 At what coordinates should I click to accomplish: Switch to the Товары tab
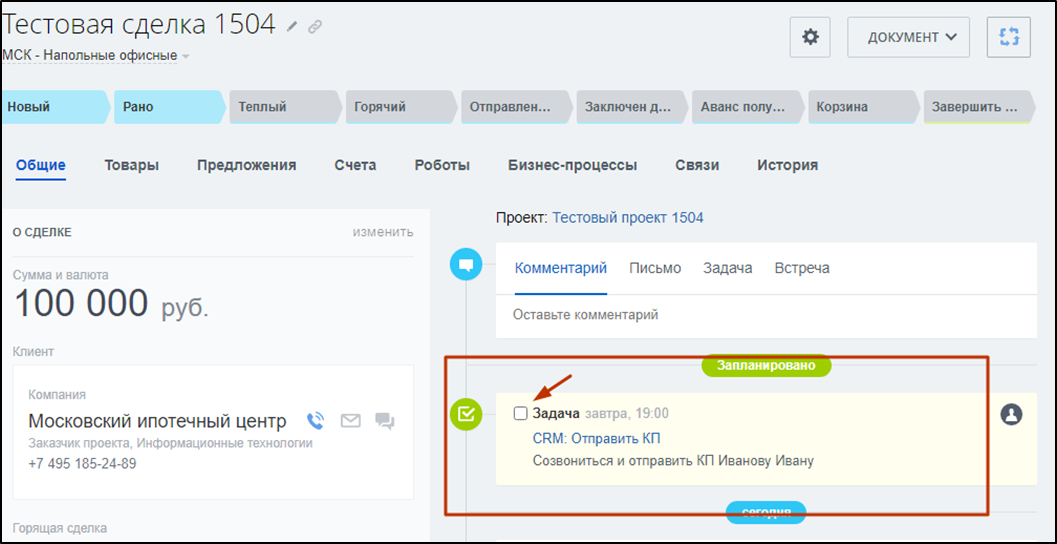(131, 165)
